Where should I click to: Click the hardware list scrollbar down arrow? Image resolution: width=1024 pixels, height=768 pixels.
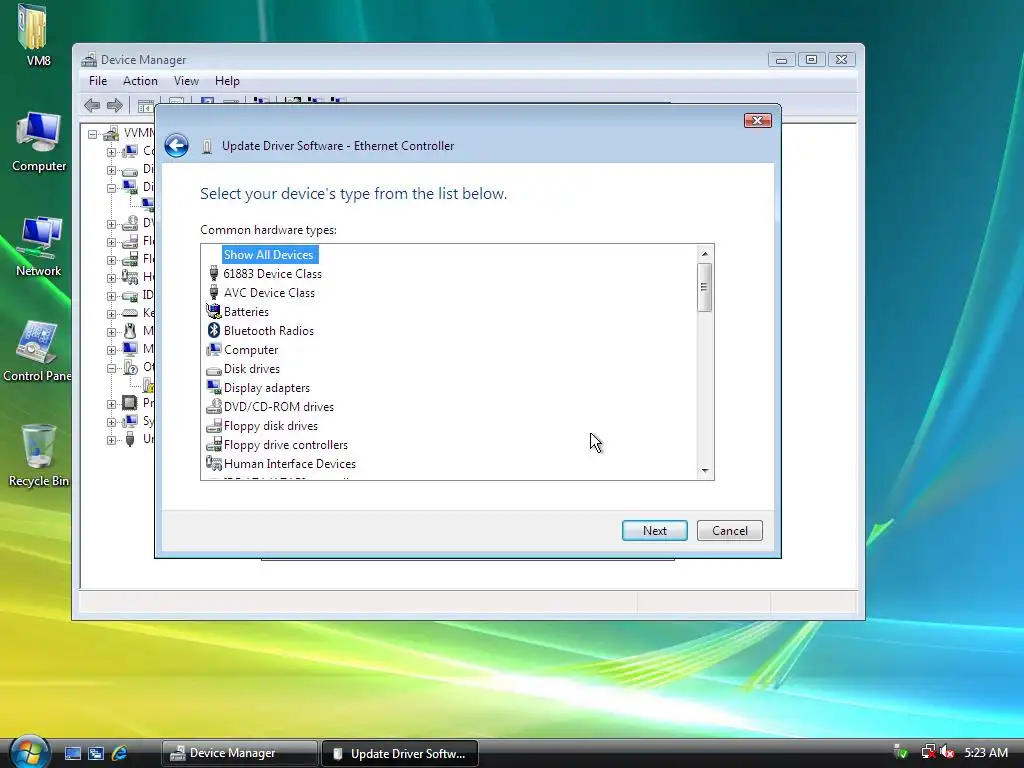705,470
